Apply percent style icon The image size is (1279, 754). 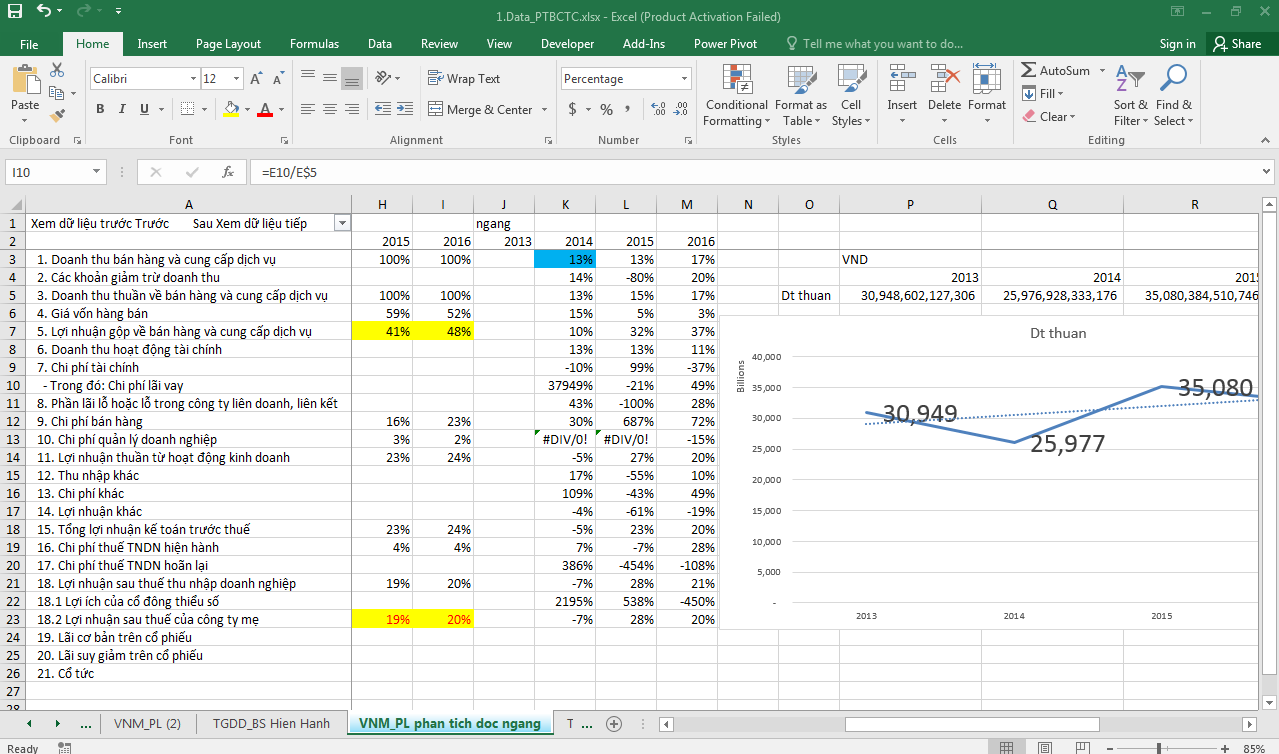click(606, 109)
